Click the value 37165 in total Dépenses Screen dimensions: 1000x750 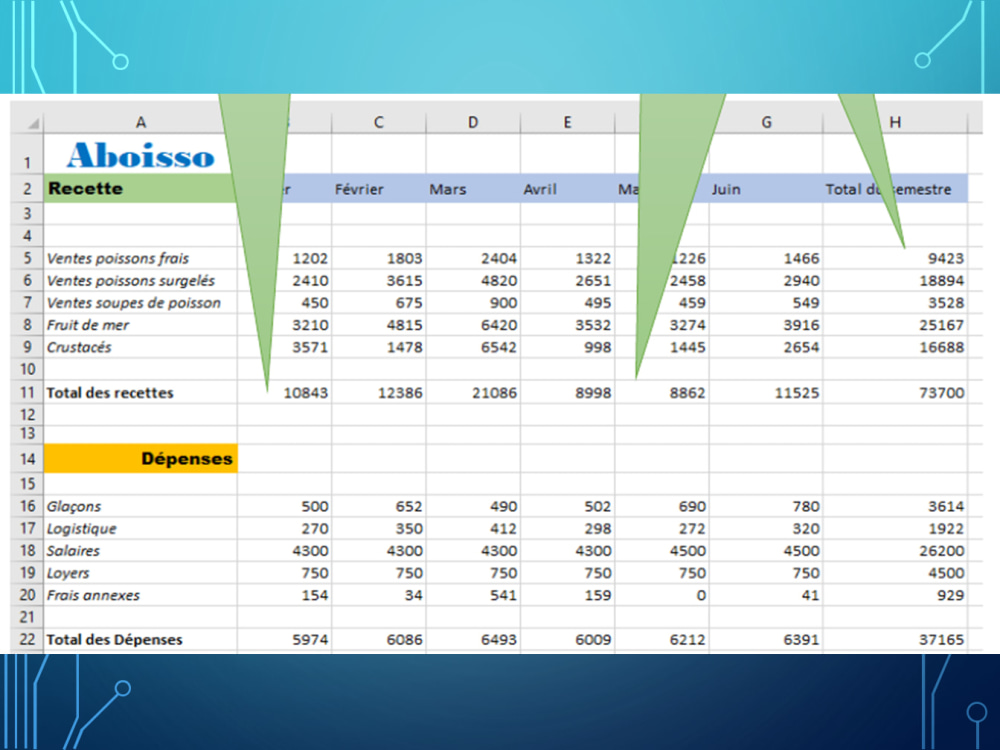941,640
